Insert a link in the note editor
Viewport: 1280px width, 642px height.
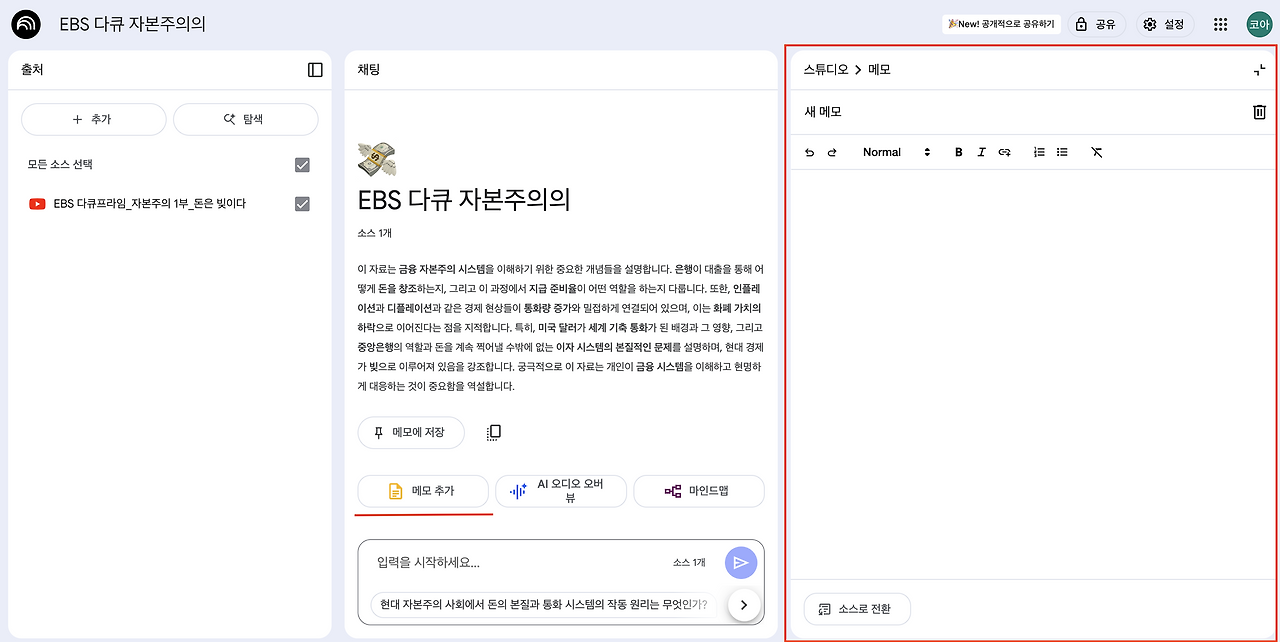pos(1004,152)
